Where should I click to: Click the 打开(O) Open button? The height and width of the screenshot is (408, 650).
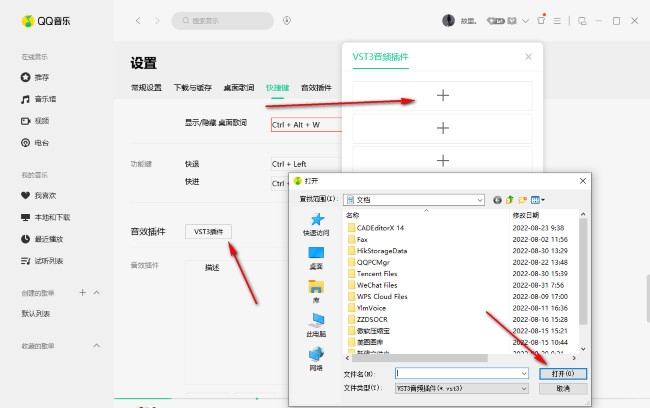tap(562, 373)
